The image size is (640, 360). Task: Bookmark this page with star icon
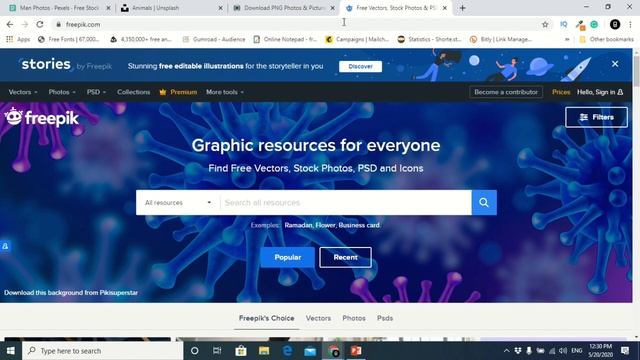(545, 24)
